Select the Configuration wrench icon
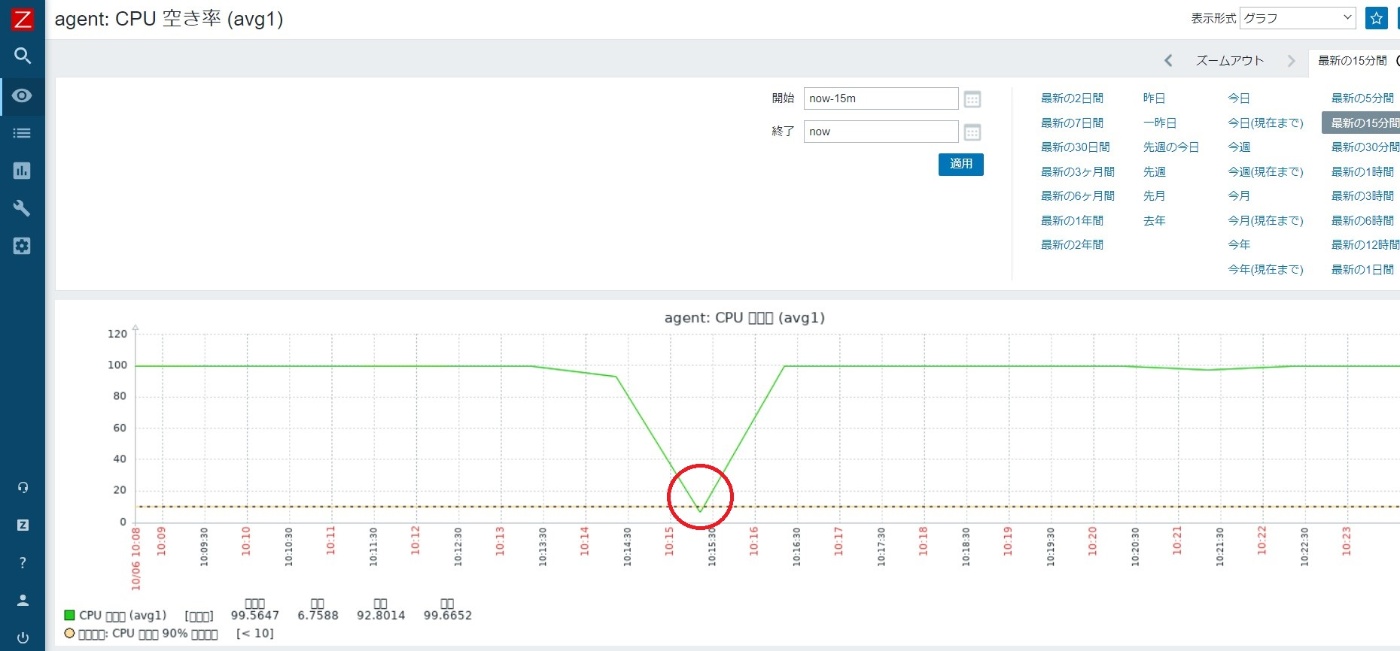Screen dimensions: 1400x651 pyautogui.click(x=22, y=208)
